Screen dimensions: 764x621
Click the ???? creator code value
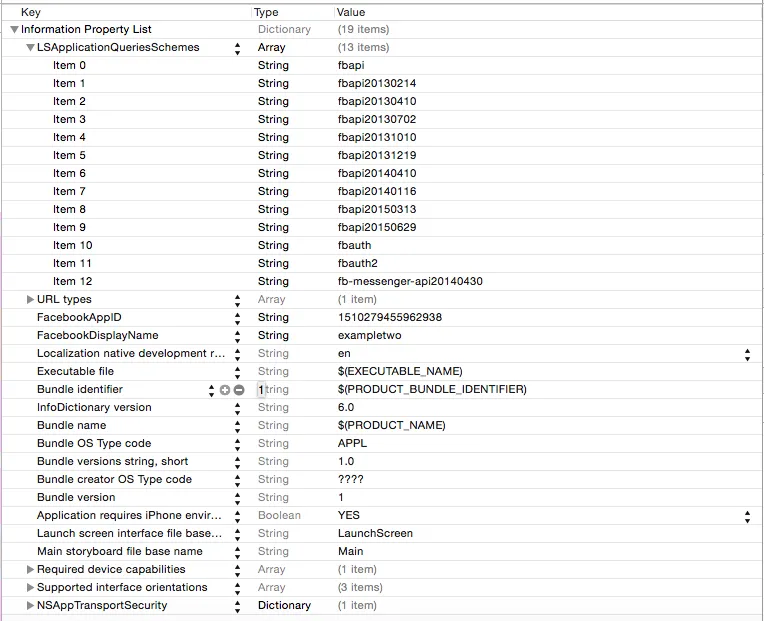tap(351, 480)
